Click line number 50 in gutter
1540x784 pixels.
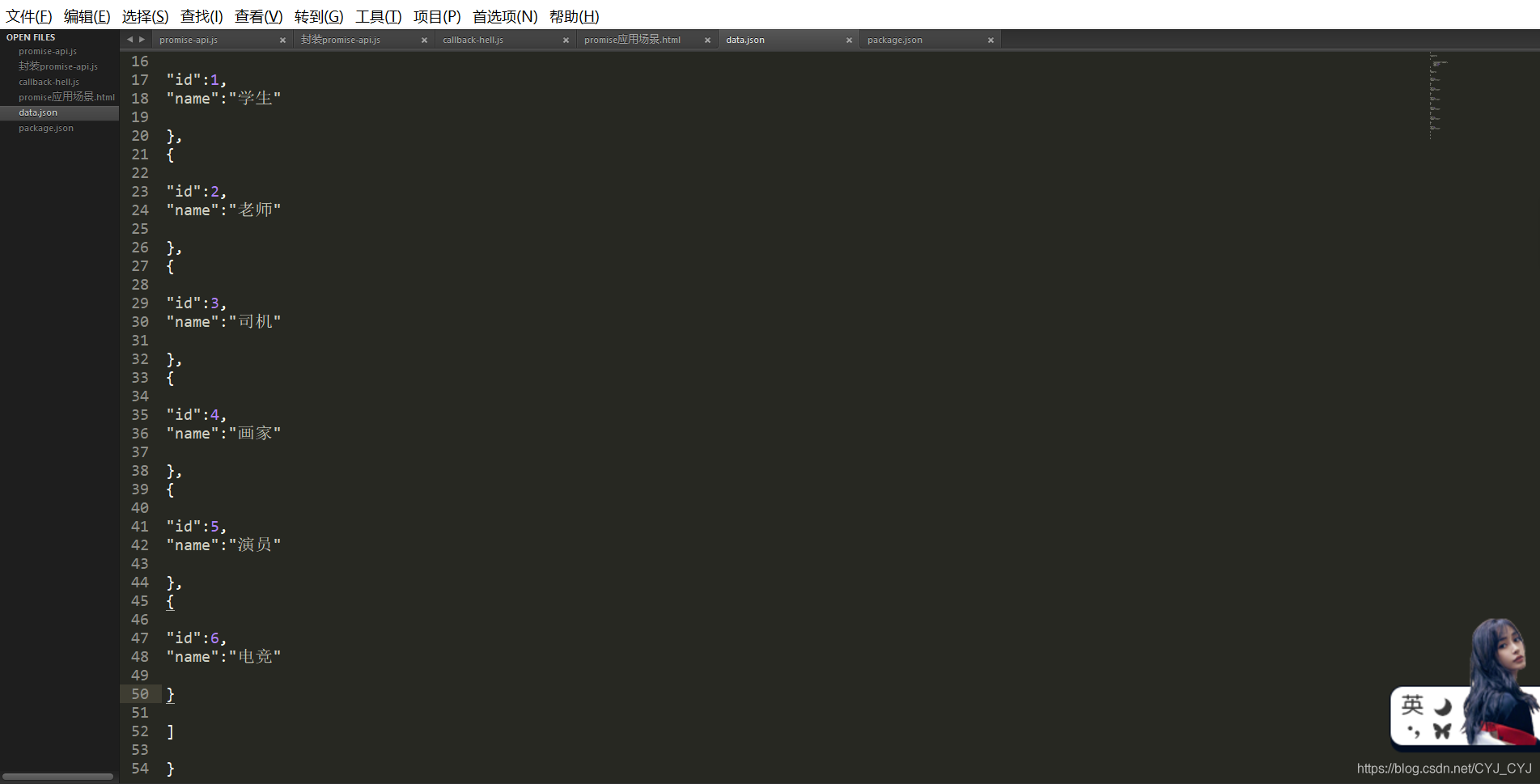(x=140, y=694)
